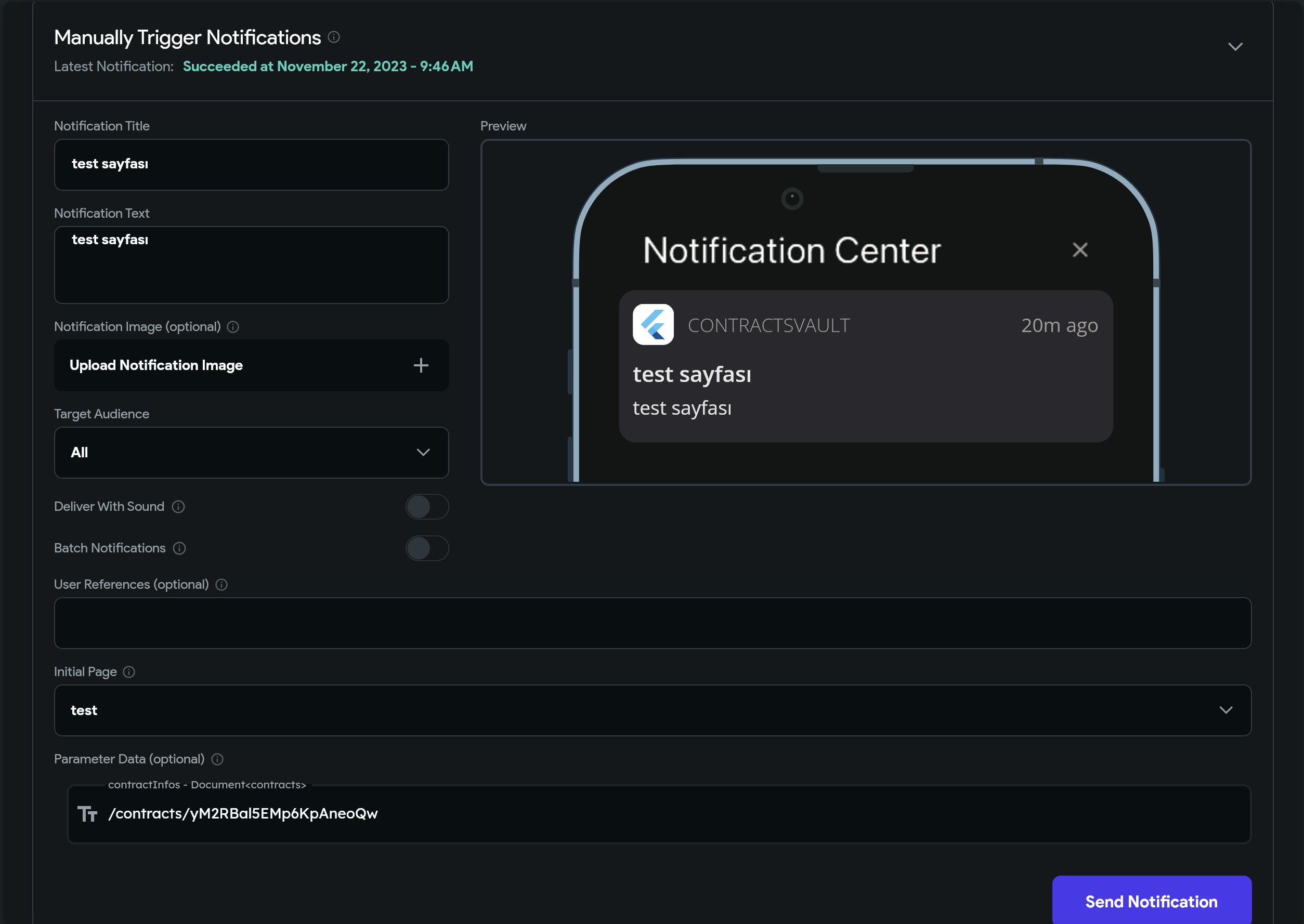
Task: Click info icon beside Manually Trigger Notifications
Action: tap(334, 37)
